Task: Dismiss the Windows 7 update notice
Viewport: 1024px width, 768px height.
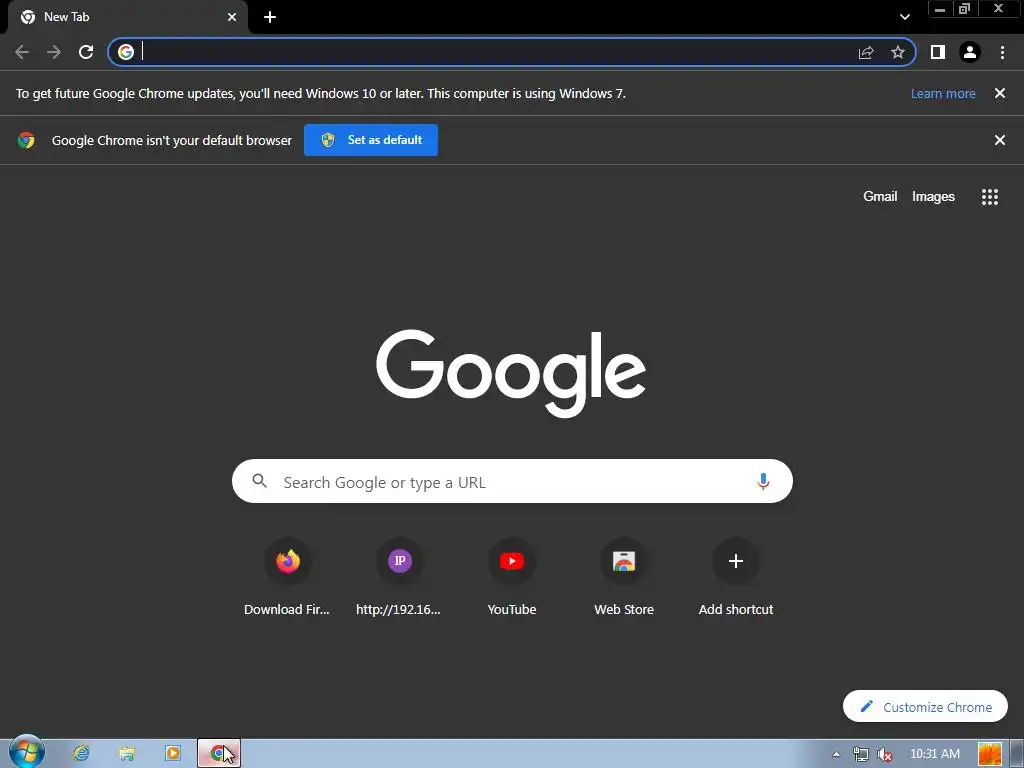Action: pyautogui.click(x=999, y=93)
